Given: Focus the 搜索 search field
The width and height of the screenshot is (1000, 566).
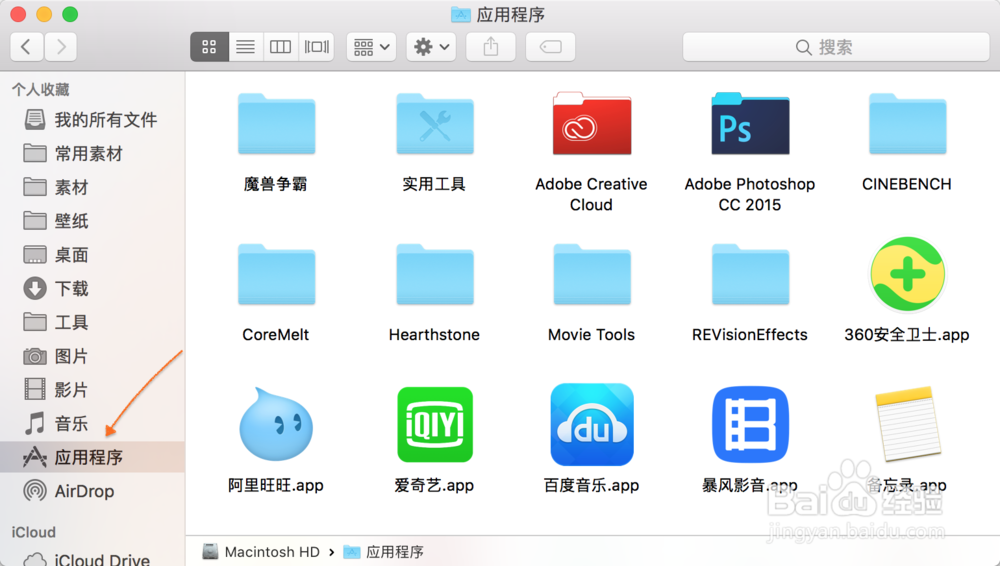Looking at the screenshot, I should coord(835,47).
